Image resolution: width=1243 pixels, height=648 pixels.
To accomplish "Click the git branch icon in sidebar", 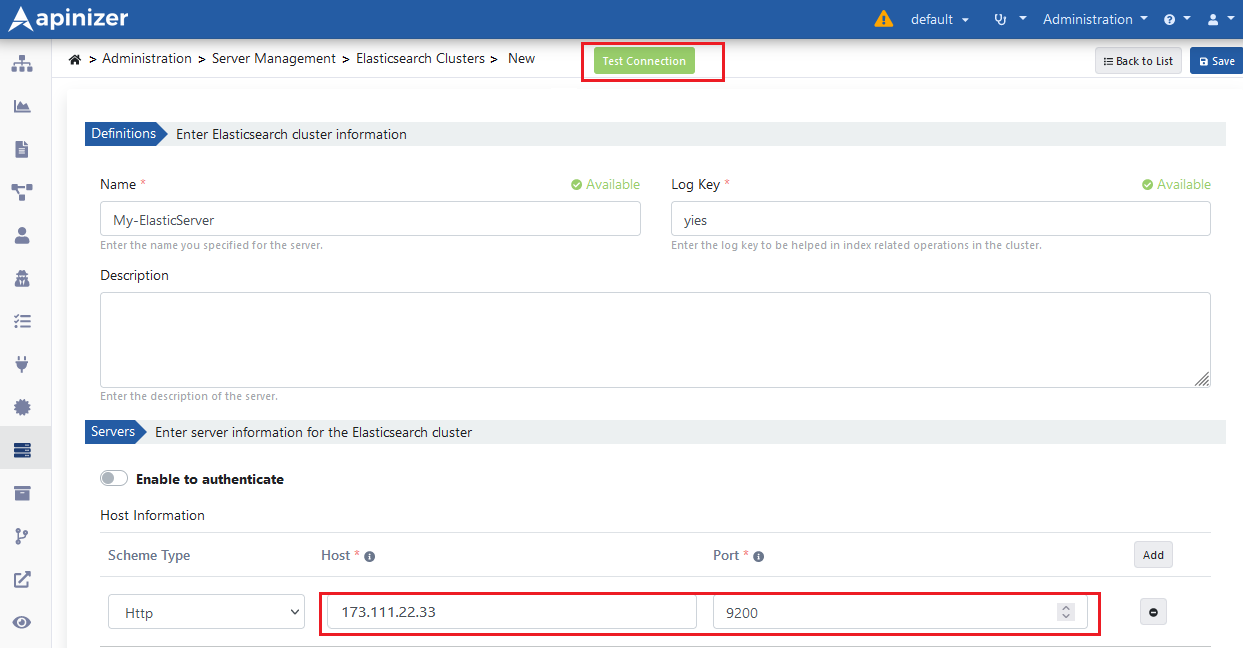I will click(x=22, y=536).
